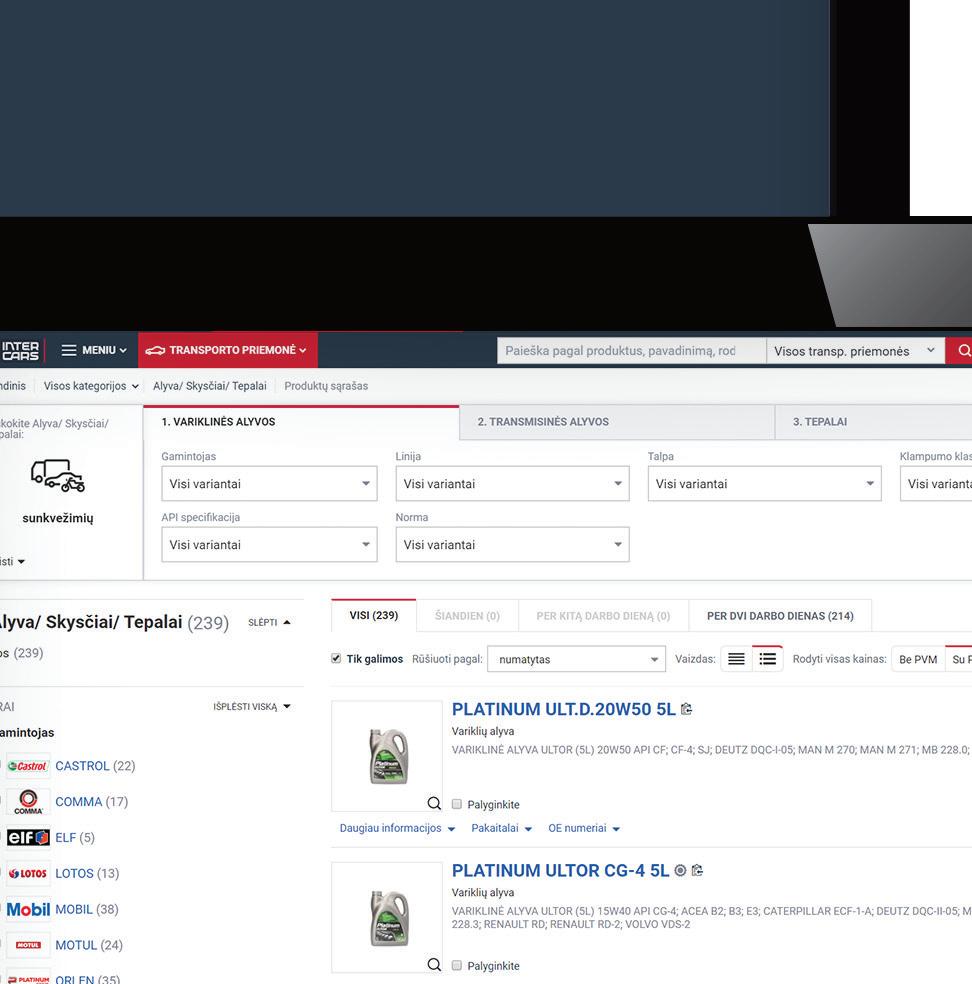
Task: Open the Talpa filter dropdown
Action: pyautogui.click(x=764, y=484)
